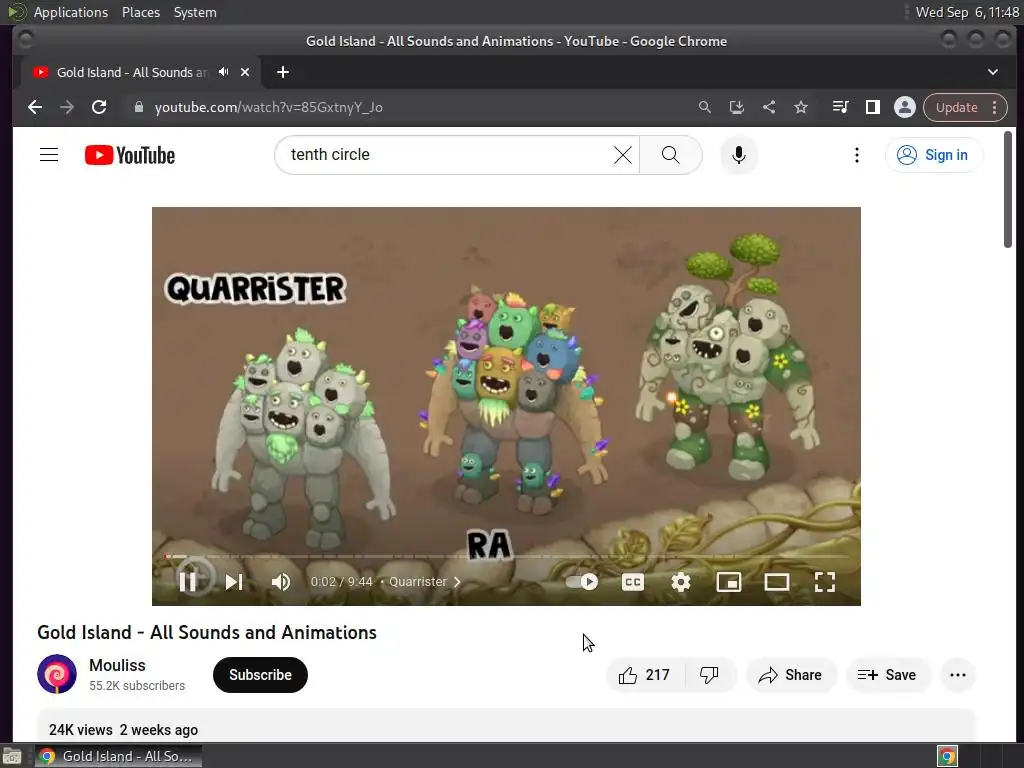Screen dimensions: 1024x768
Task: Run the YouTube search
Action: [671, 155]
